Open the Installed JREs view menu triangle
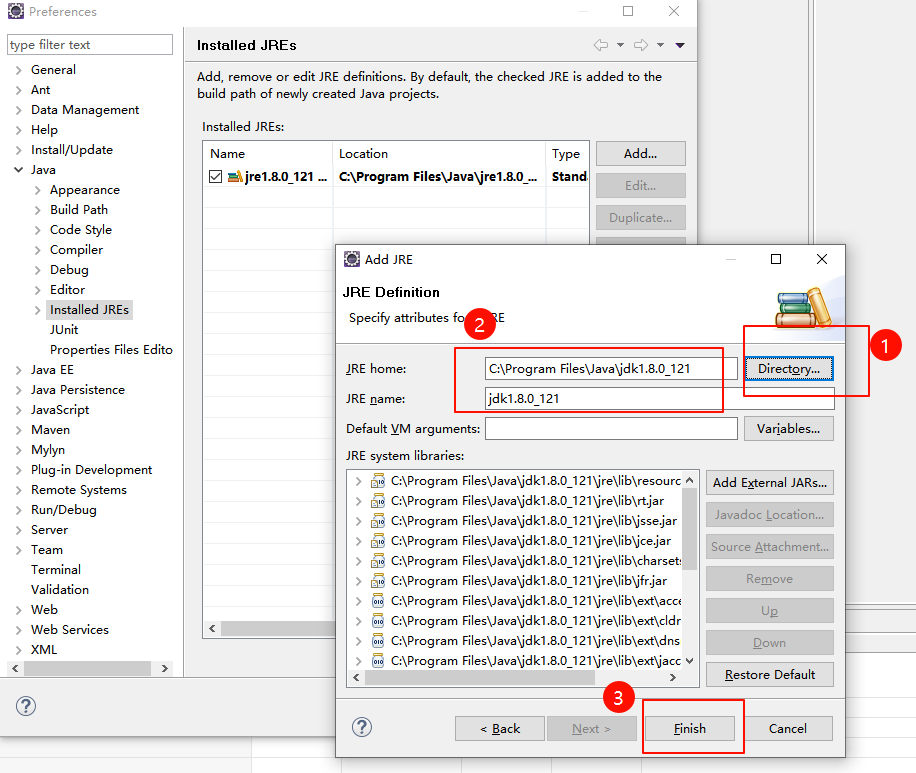 click(680, 45)
